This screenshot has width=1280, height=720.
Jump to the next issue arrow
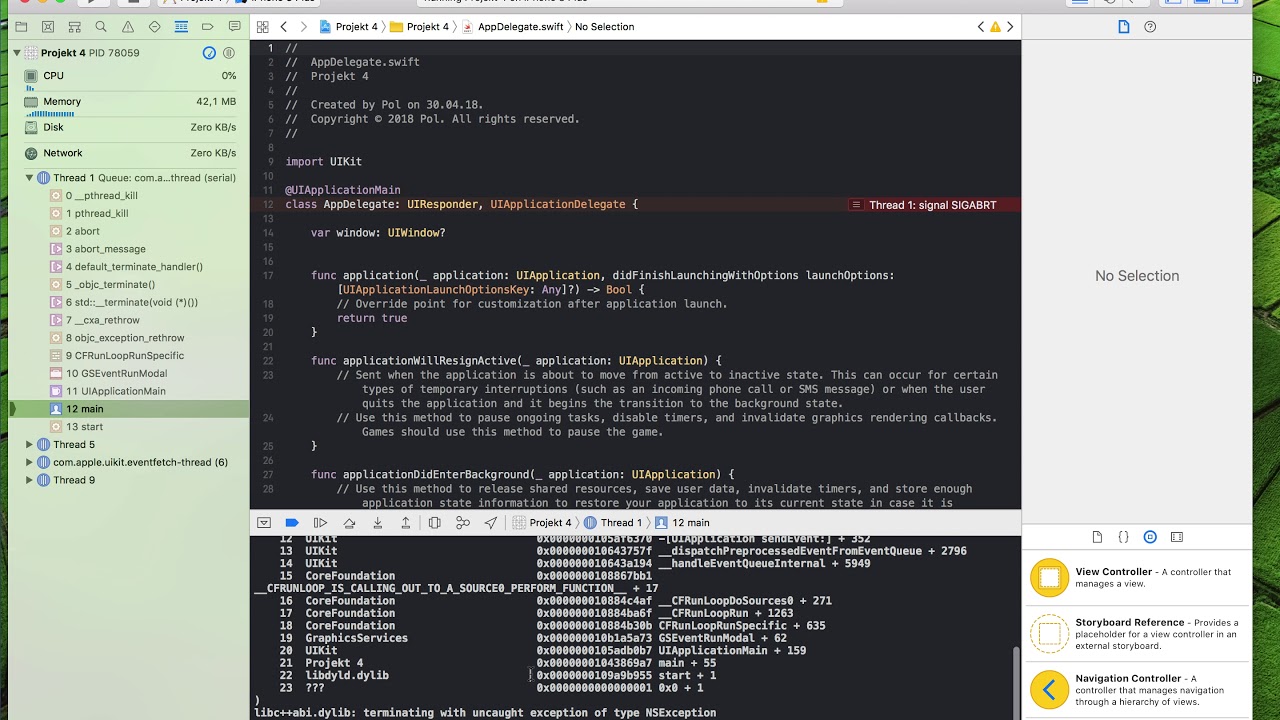pos(1010,27)
